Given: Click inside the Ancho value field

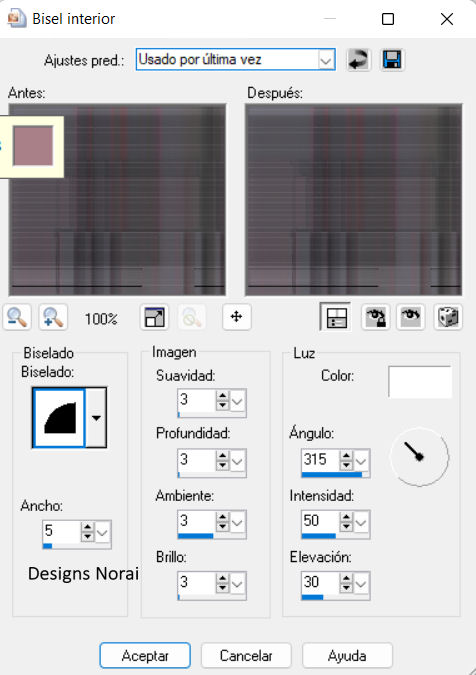Looking at the screenshot, I should 61,531.
